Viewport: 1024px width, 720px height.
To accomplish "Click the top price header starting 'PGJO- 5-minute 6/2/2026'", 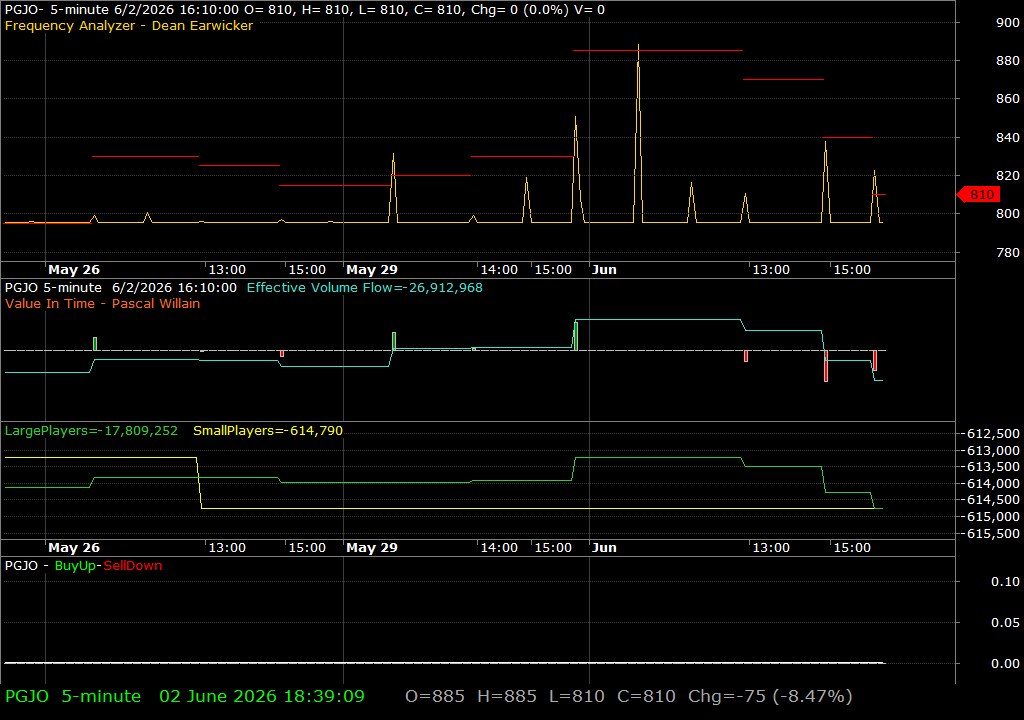I will click(x=304, y=10).
